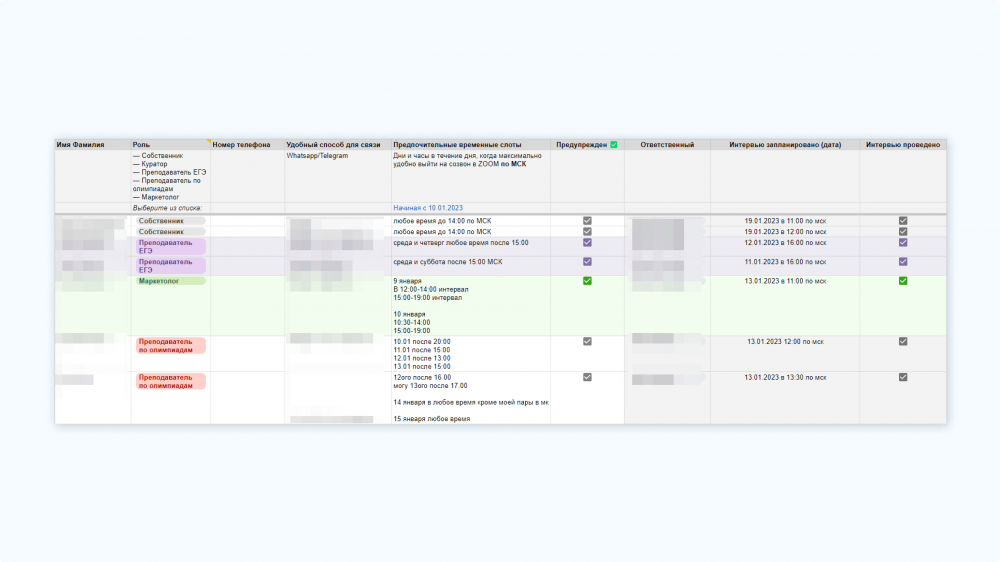Open Собственник role dropdown in 12:00 interview row

pyautogui.click(x=170, y=232)
